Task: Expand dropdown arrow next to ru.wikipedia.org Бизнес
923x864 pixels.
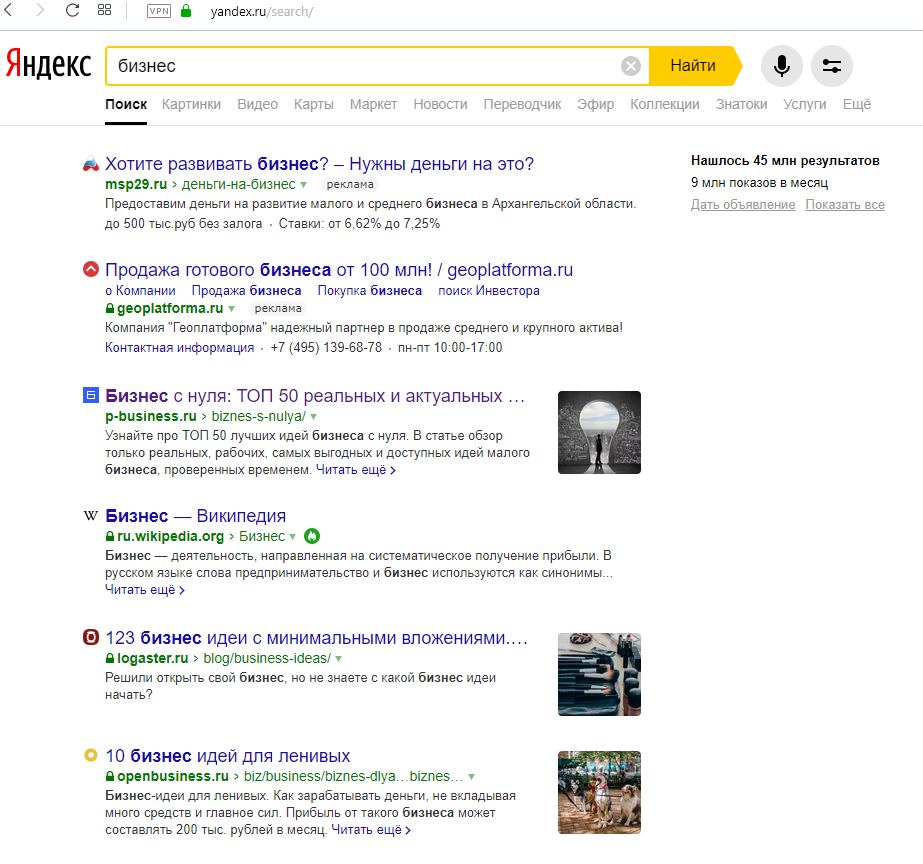Action: pyautogui.click(x=292, y=537)
